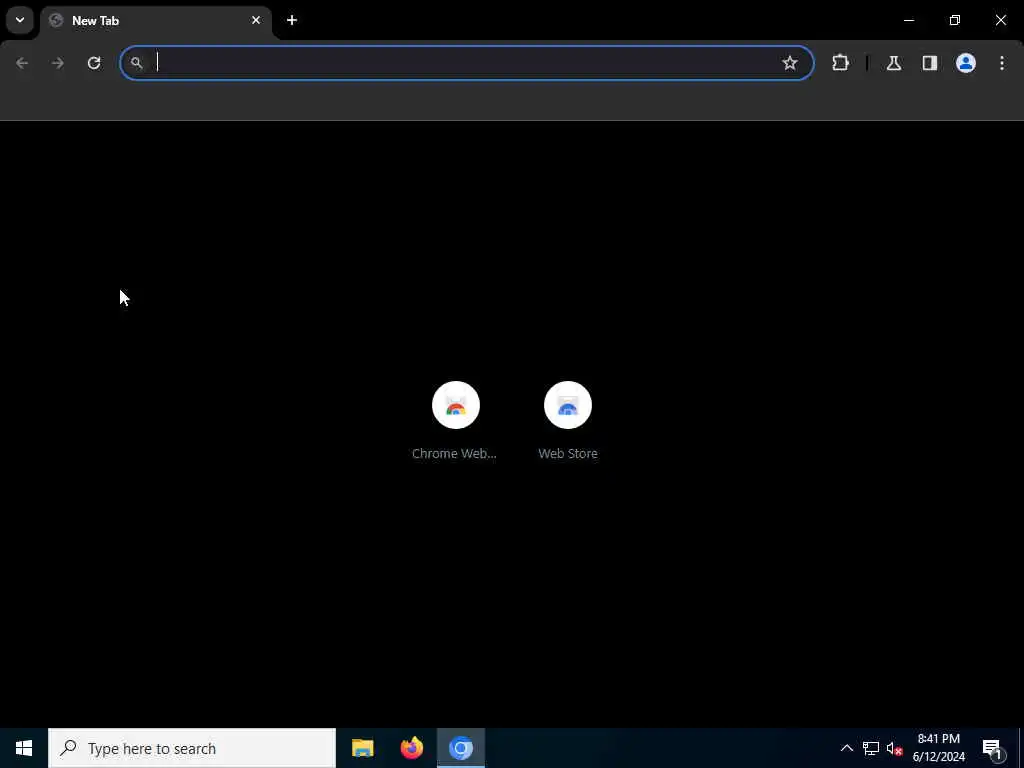This screenshot has height=768, width=1024.
Task: Open the Extensions puzzle icon
Action: pos(840,63)
